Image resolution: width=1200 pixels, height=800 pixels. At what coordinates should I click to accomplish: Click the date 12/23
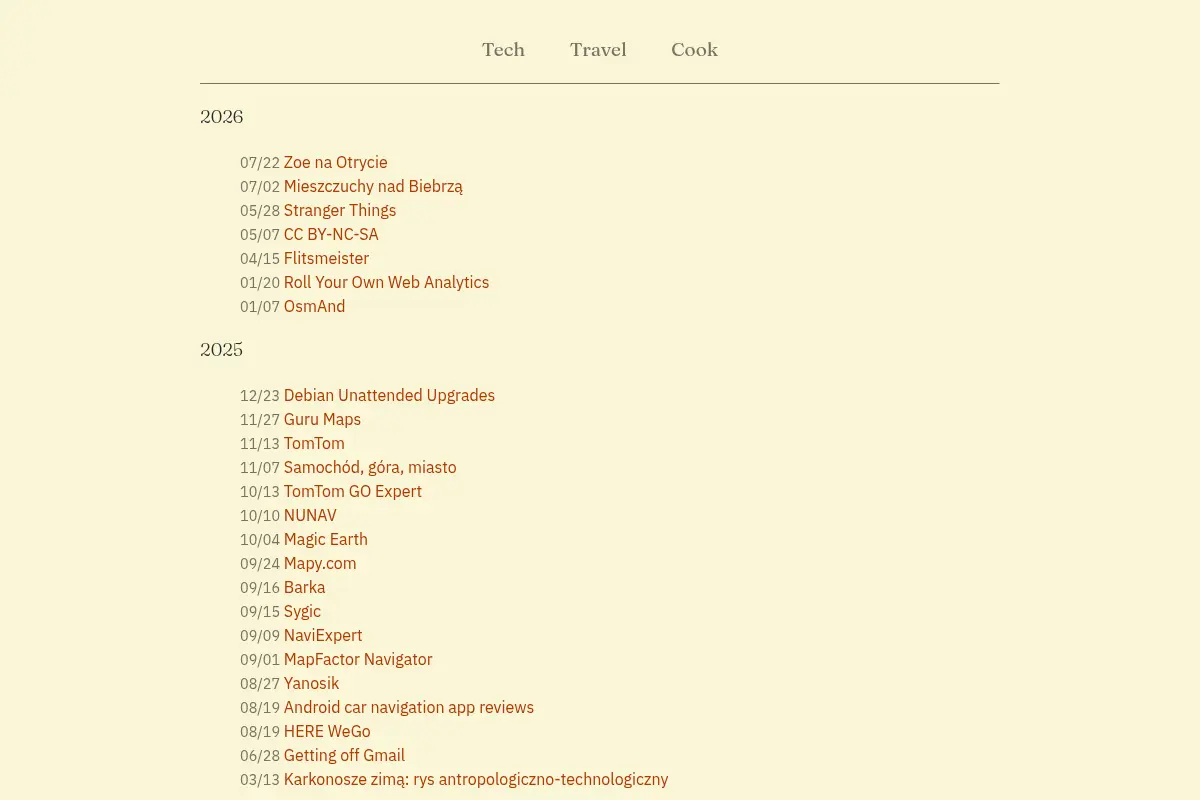click(260, 396)
